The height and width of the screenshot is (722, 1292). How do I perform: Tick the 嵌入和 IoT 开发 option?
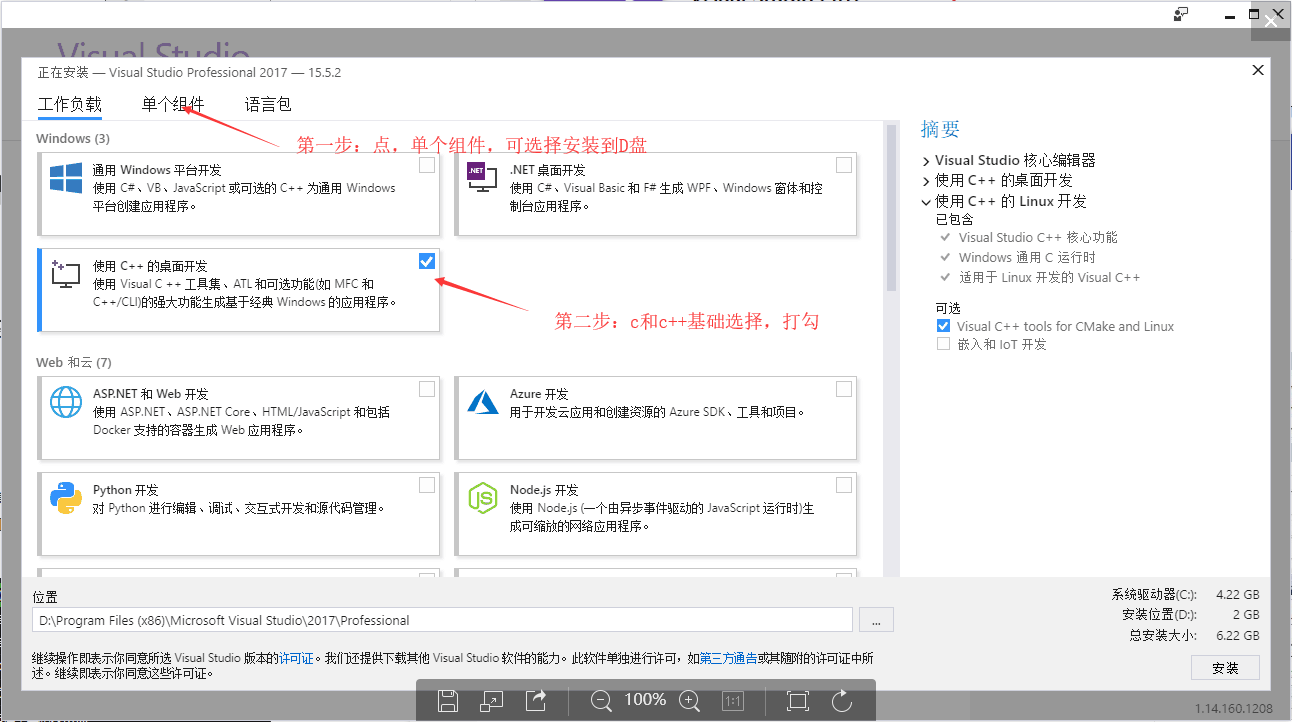point(943,344)
